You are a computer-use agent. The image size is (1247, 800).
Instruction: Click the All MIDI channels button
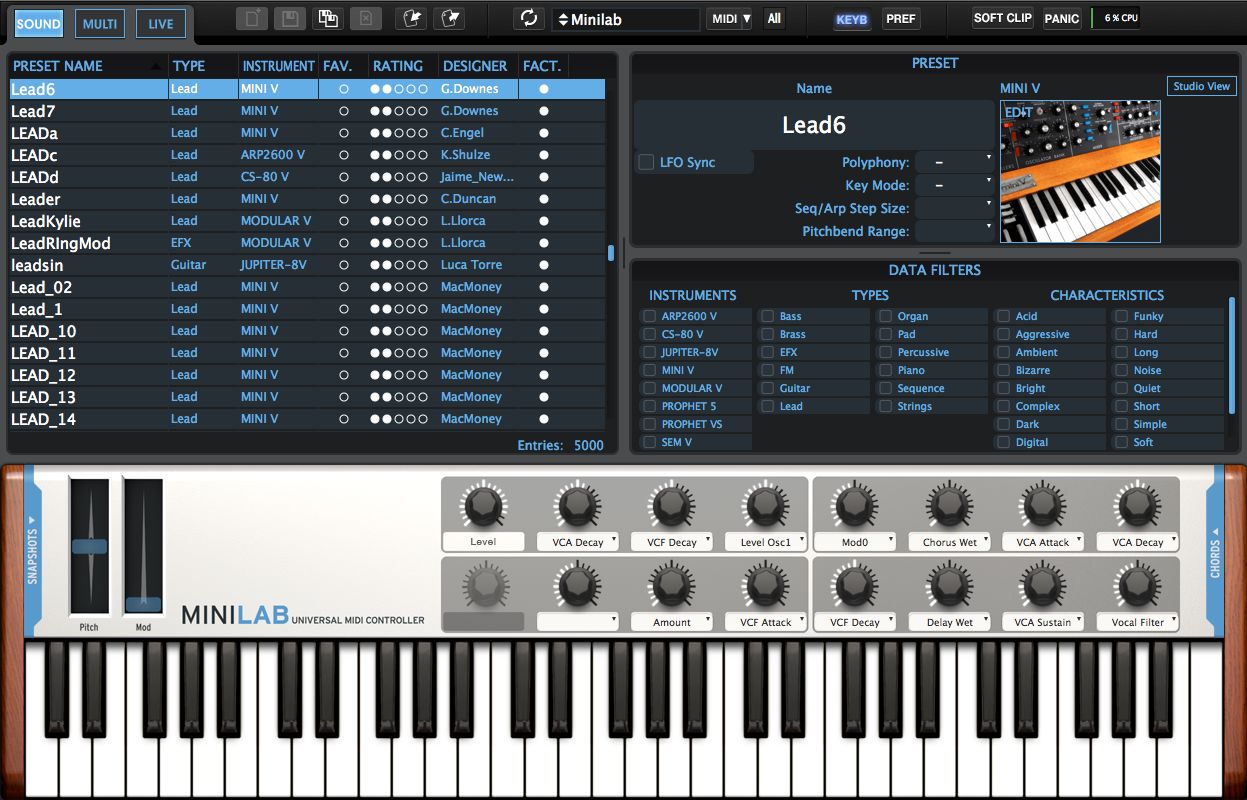[x=774, y=19]
